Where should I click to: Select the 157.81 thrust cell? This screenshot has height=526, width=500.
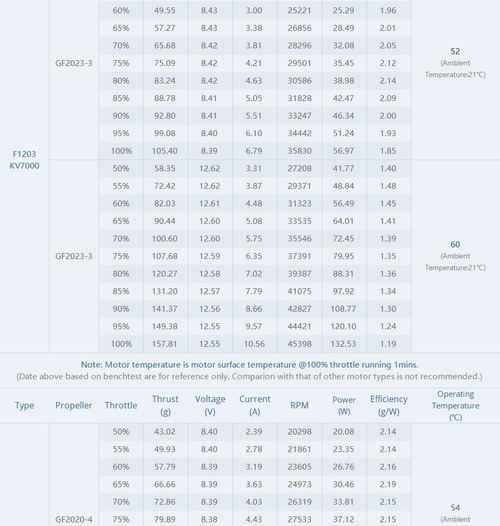pyautogui.click(x=164, y=344)
